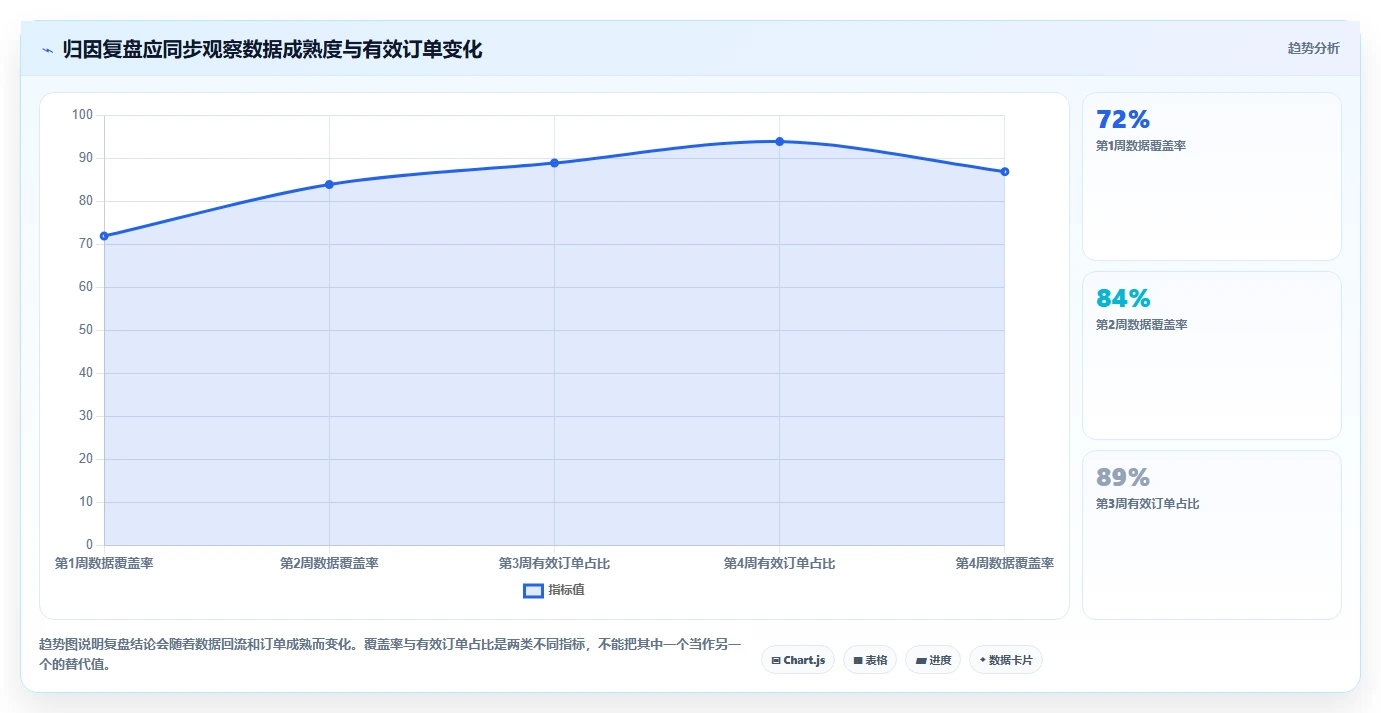Click the x-axis label 第4周有效订单占比
The image size is (1381, 713).
click(779, 563)
